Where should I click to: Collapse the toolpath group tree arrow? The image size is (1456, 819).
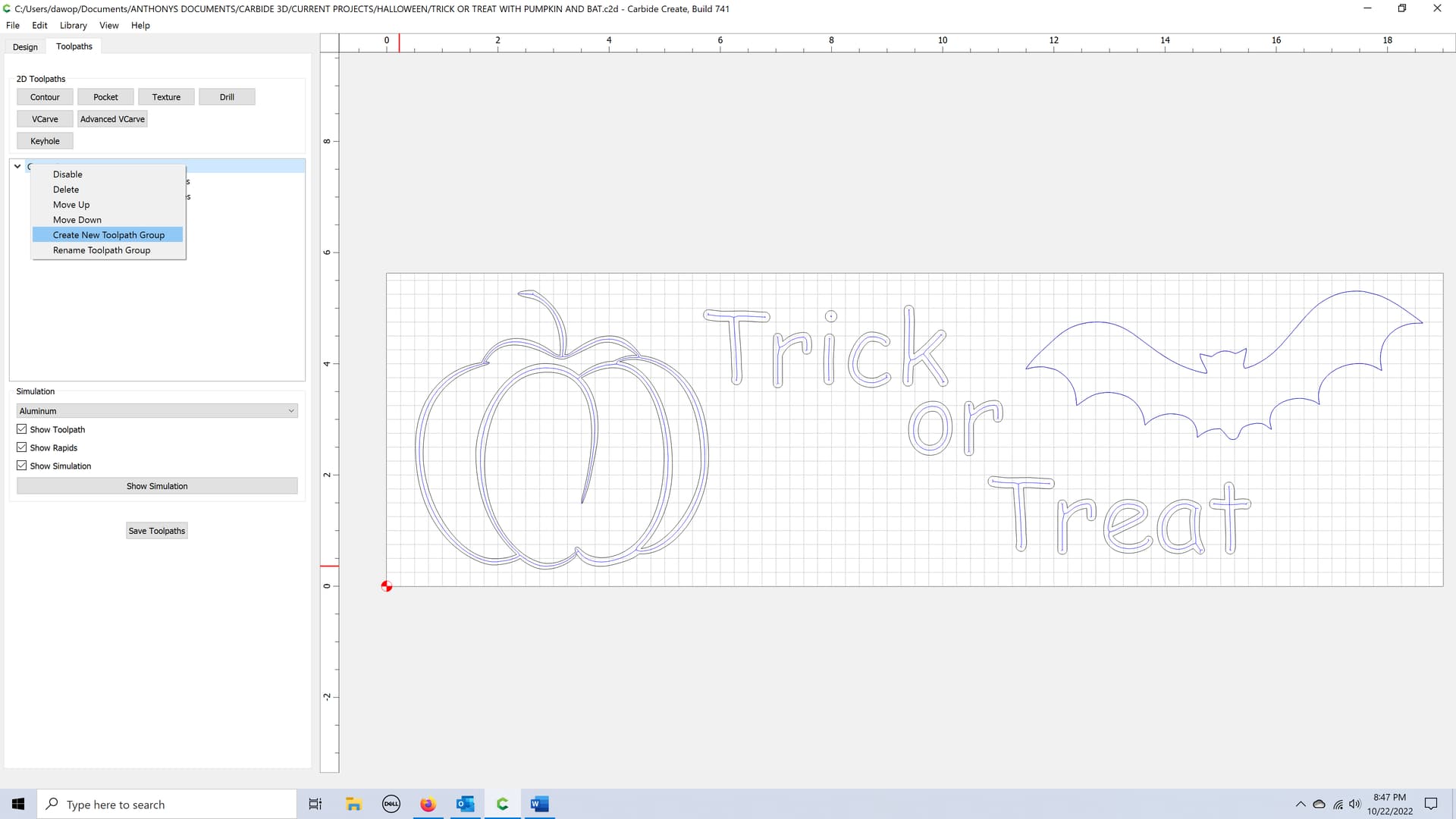pos(17,166)
